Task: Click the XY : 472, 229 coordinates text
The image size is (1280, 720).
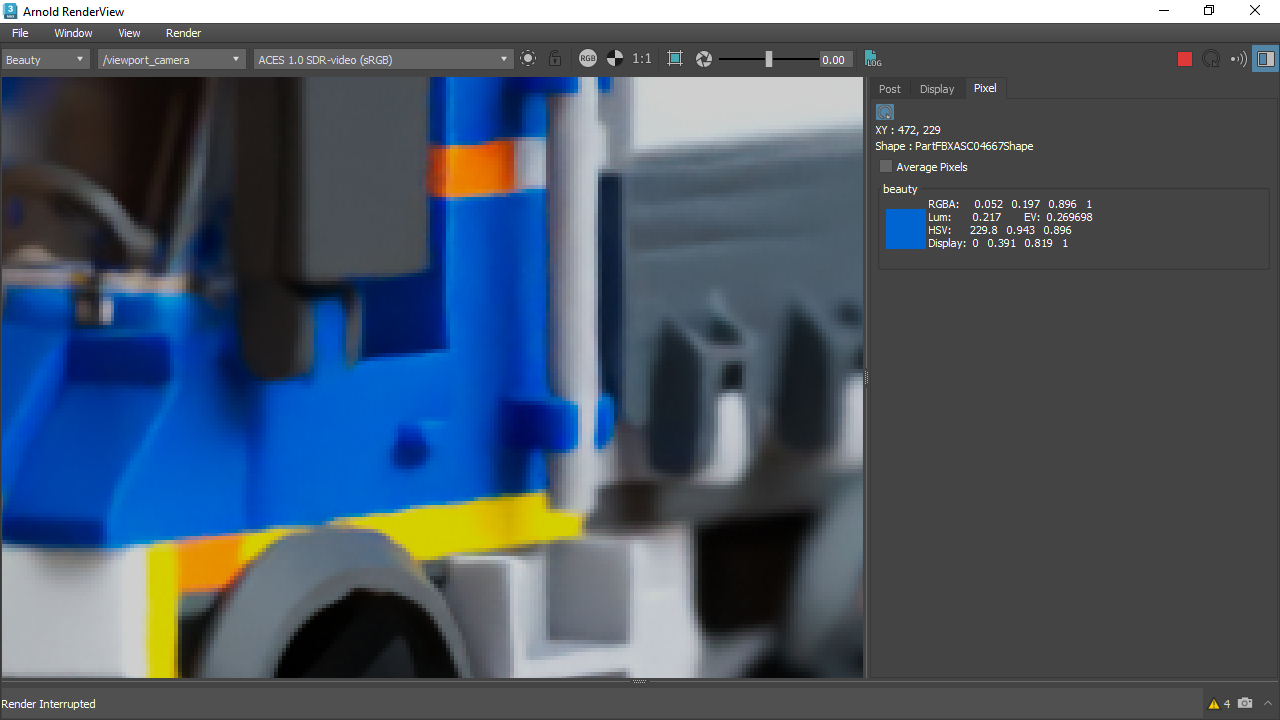Action: 908,130
